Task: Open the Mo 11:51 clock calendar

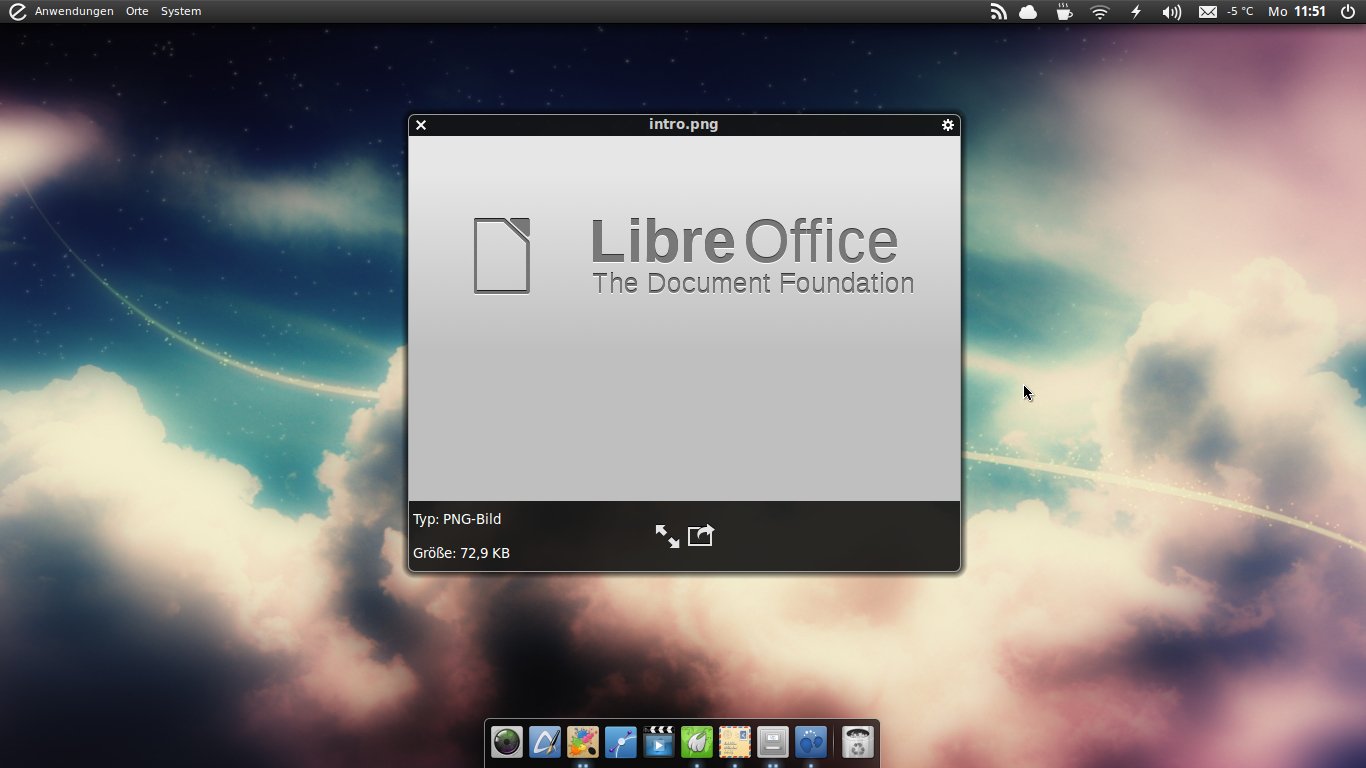Action: (x=1297, y=12)
